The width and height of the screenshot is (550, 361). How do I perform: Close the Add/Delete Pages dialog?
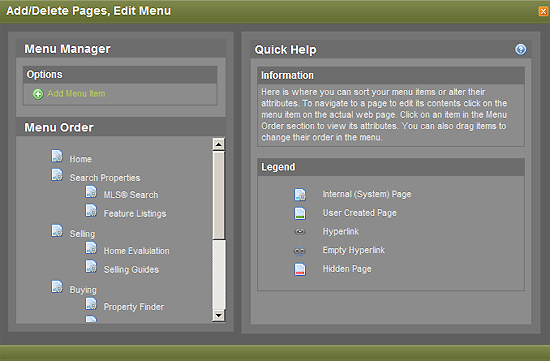click(x=543, y=11)
